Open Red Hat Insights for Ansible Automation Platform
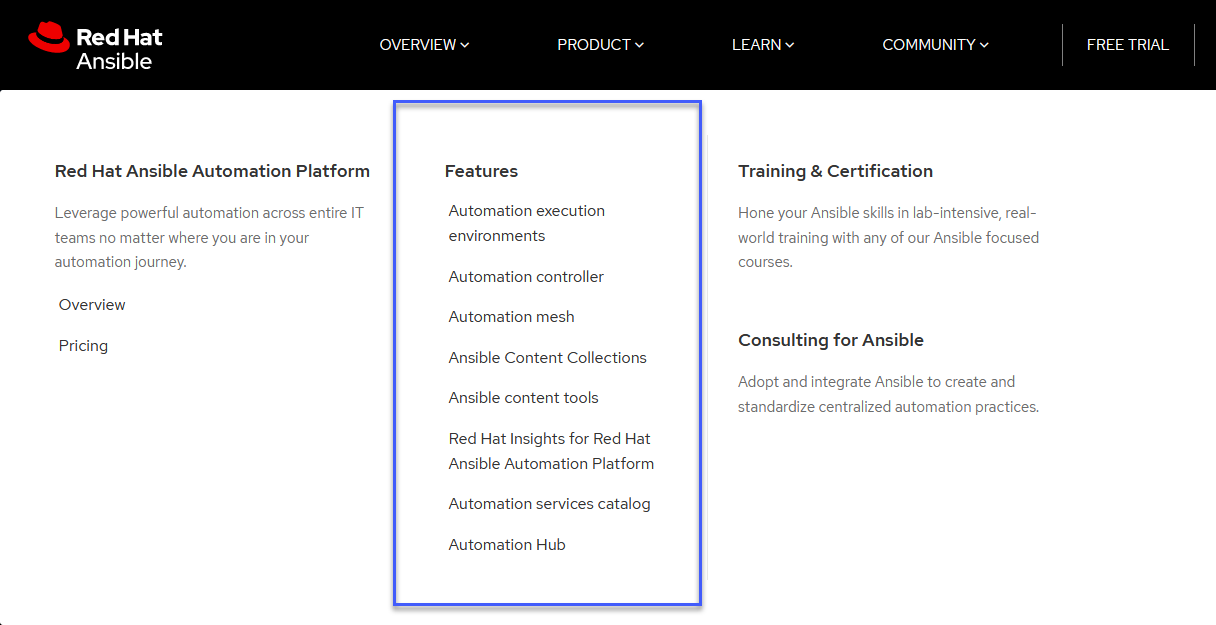This screenshot has height=625, width=1216. pyautogui.click(x=551, y=450)
